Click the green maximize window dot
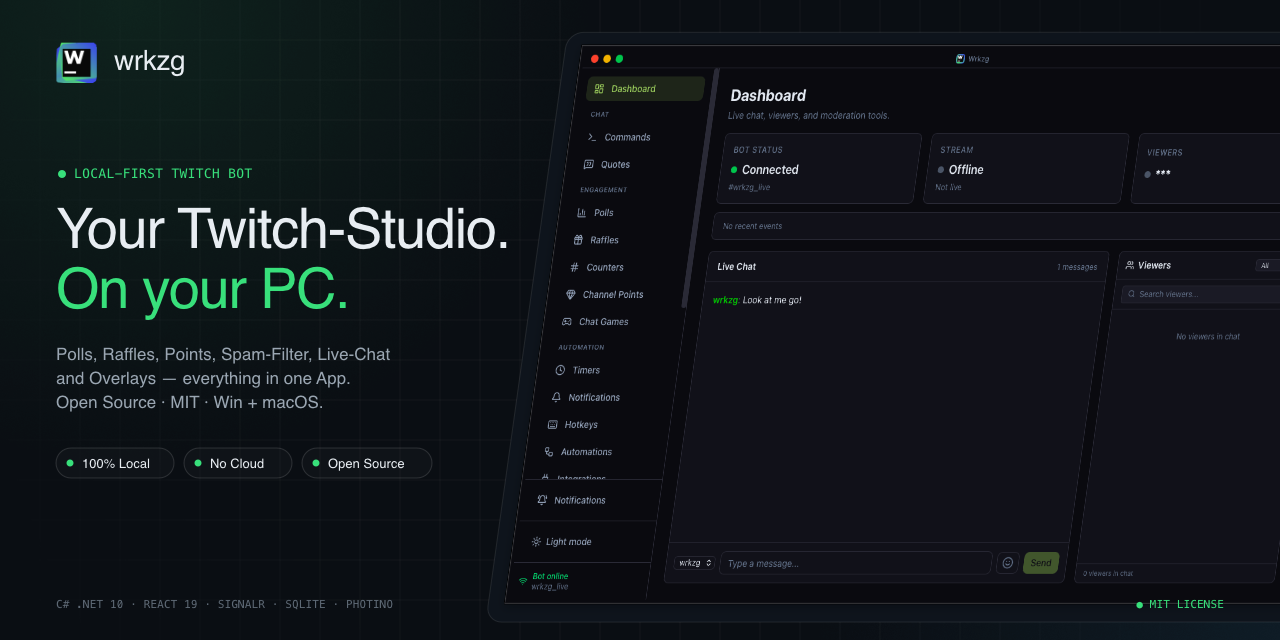 pos(619,58)
